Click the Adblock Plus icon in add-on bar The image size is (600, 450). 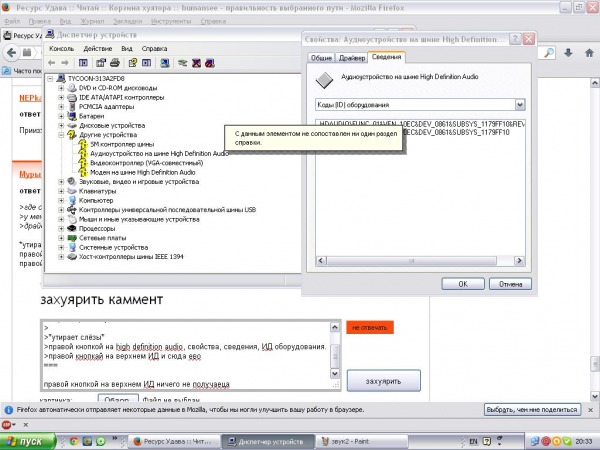point(6,425)
